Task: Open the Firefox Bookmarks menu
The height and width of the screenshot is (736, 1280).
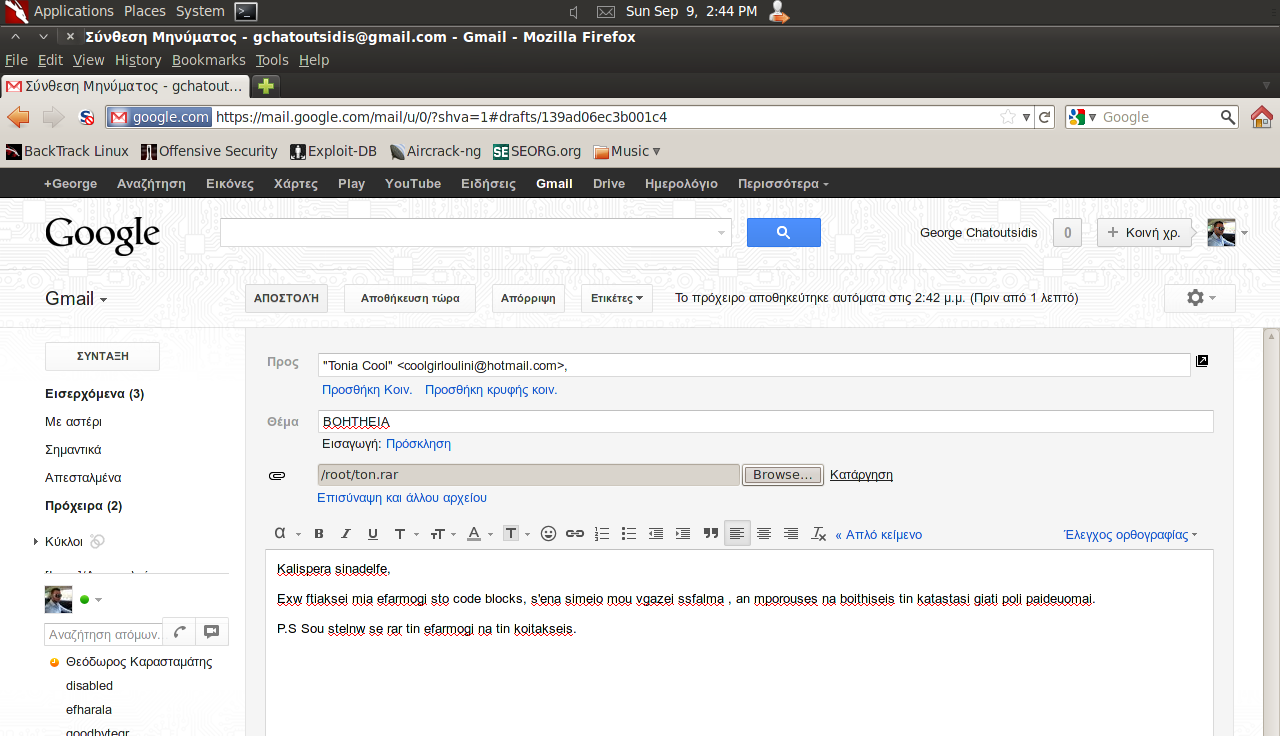Action: coord(209,60)
